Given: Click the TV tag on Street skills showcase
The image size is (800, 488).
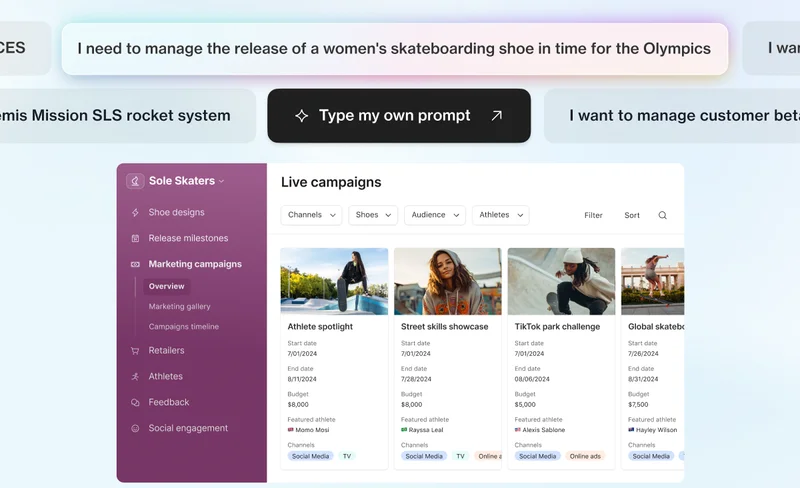Looking at the screenshot, I should pyautogui.click(x=460, y=456).
